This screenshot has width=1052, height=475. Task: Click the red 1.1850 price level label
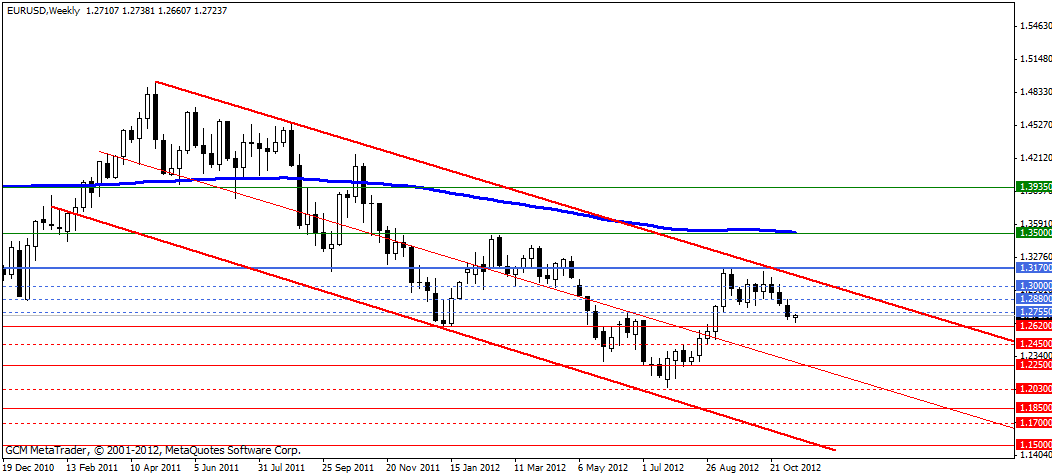pos(1035,407)
